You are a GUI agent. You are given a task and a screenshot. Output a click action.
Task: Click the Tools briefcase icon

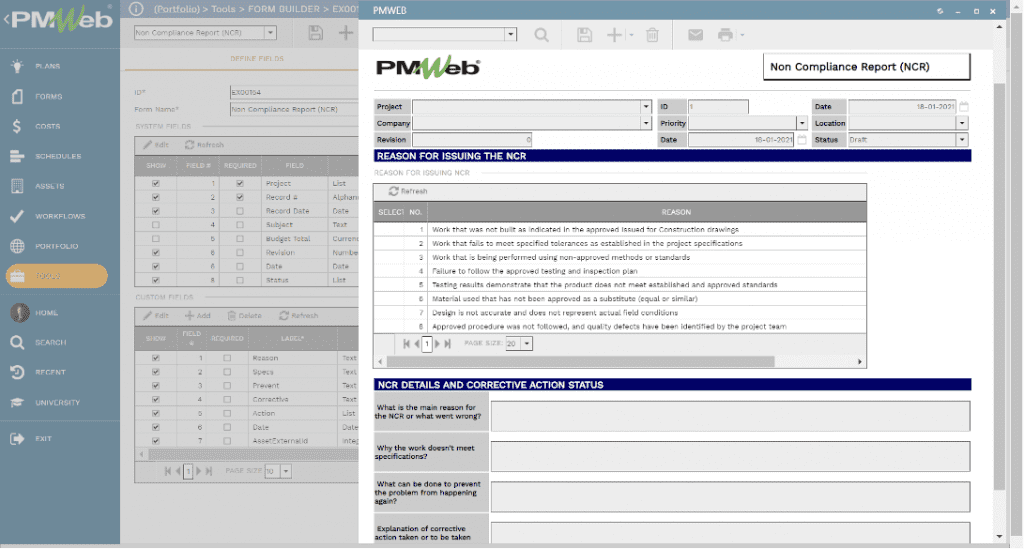18,276
